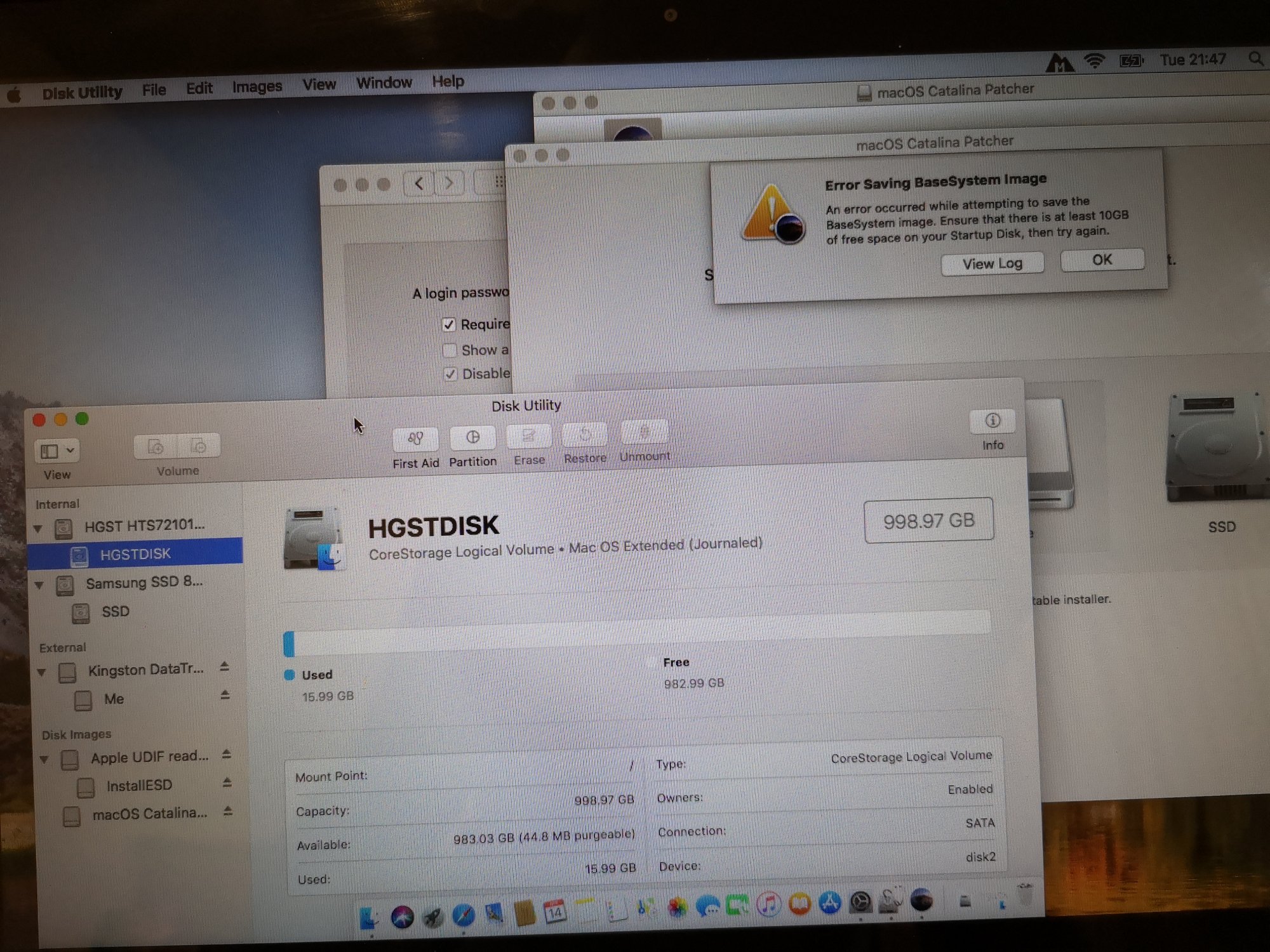Click the First Aid toolbar icon
The image size is (1270, 952).
click(415, 439)
